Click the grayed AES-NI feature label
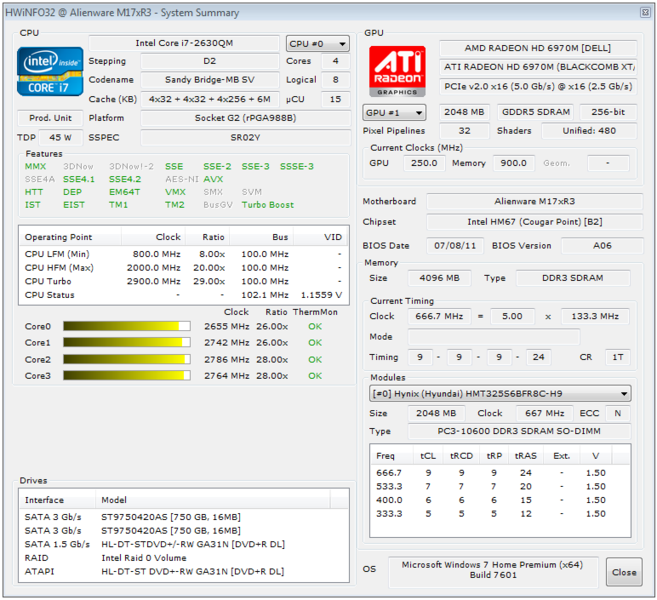The image size is (657, 600). pyautogui.click(x=181, y=179)
